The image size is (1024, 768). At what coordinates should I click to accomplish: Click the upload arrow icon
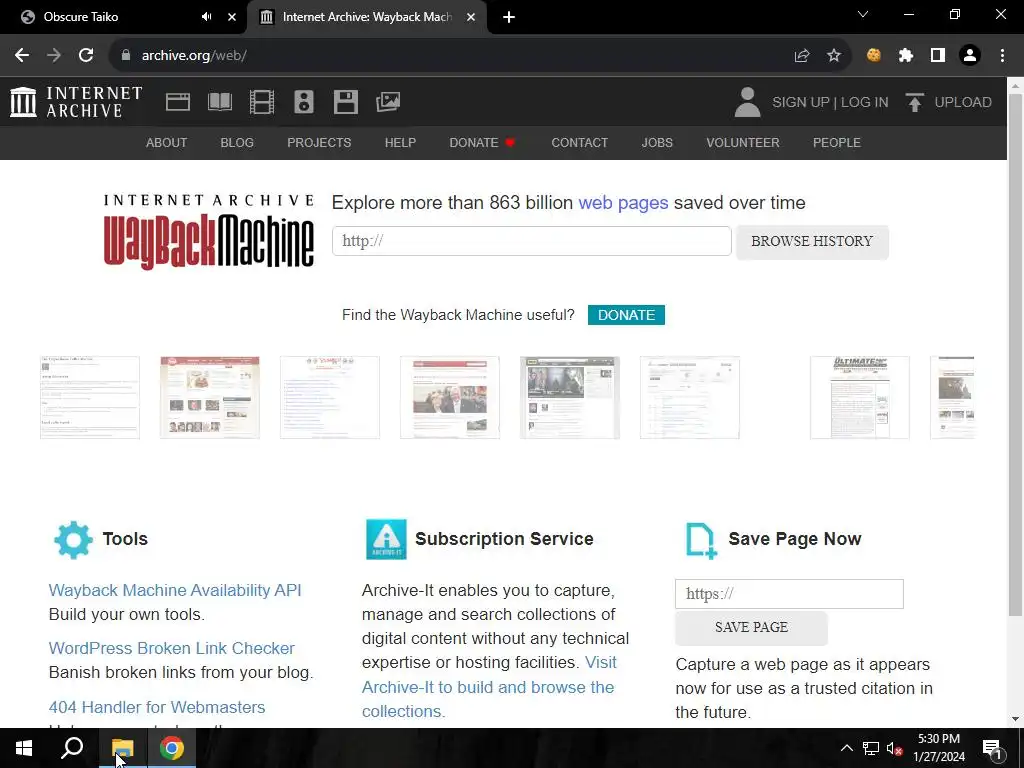(914, 102)
